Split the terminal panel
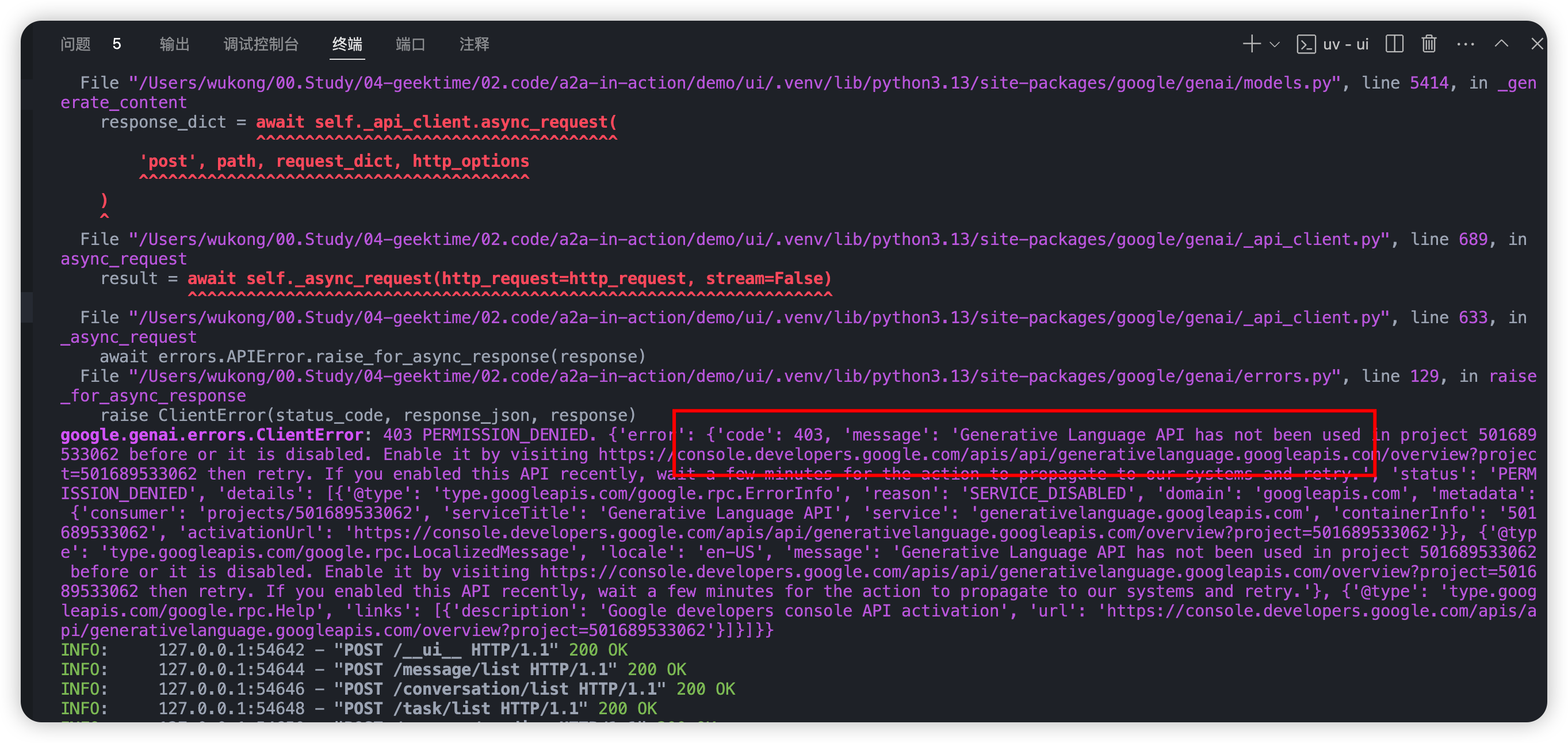 [x=1394, y=44]
